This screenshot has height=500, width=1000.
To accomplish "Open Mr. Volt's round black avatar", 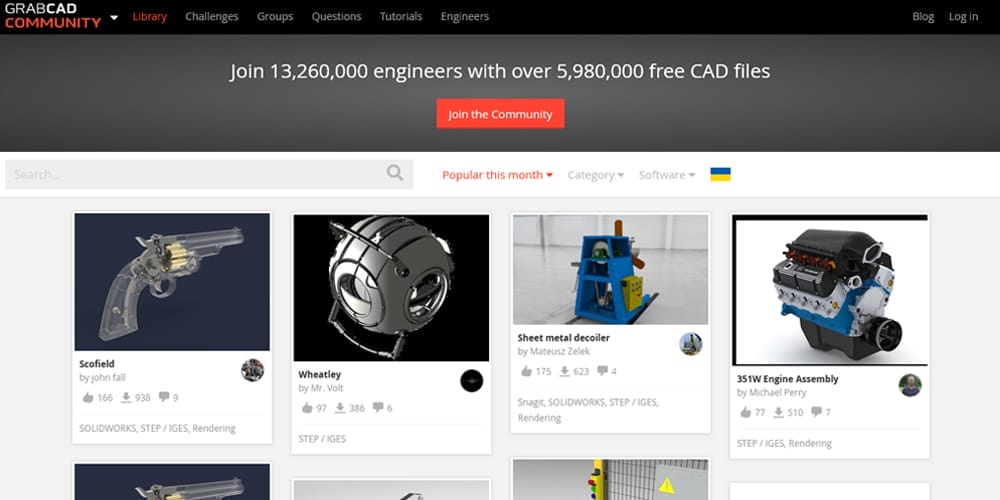I will (x=471, y=381).
